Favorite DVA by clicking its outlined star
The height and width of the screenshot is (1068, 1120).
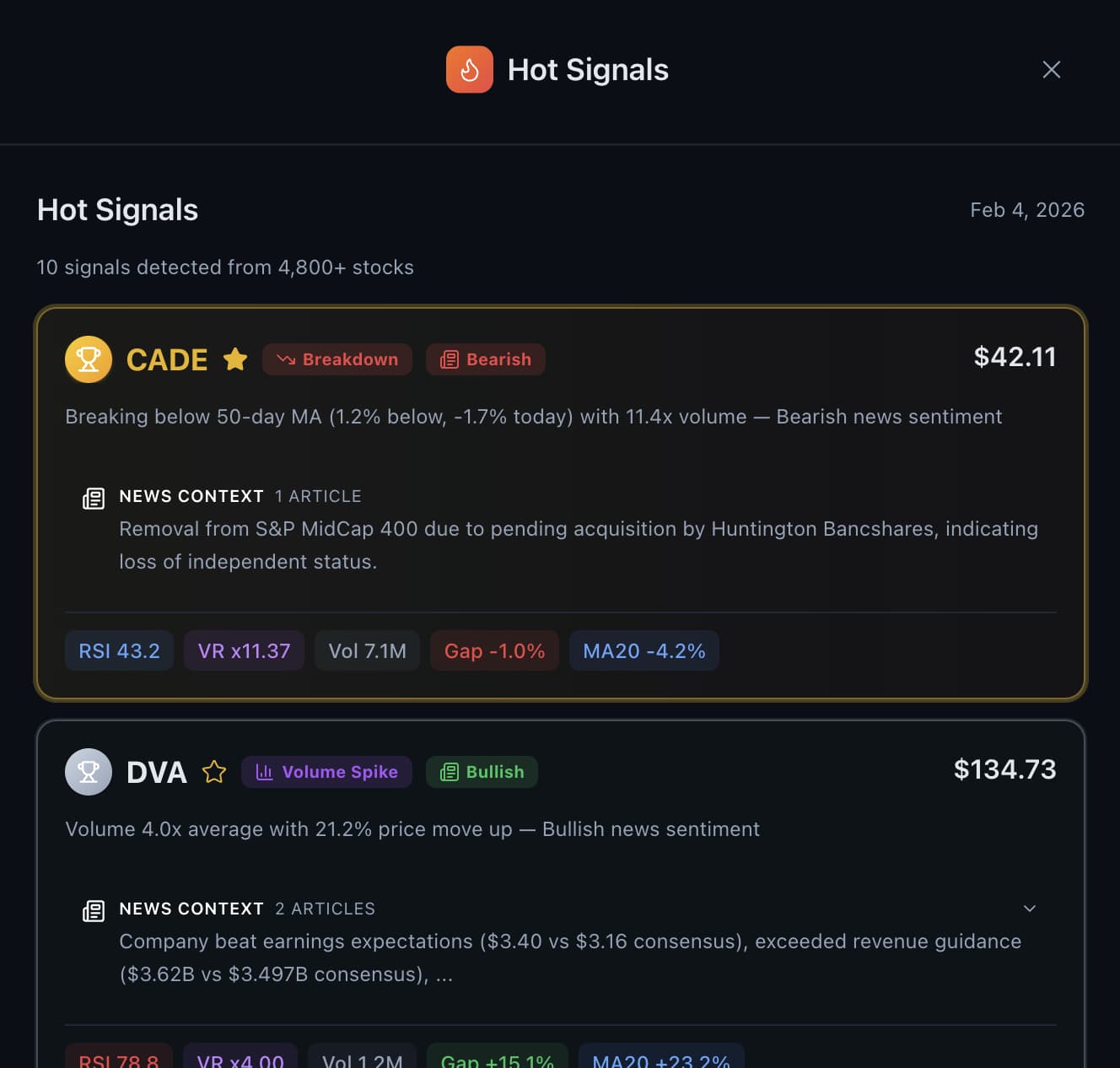[214, 771]
